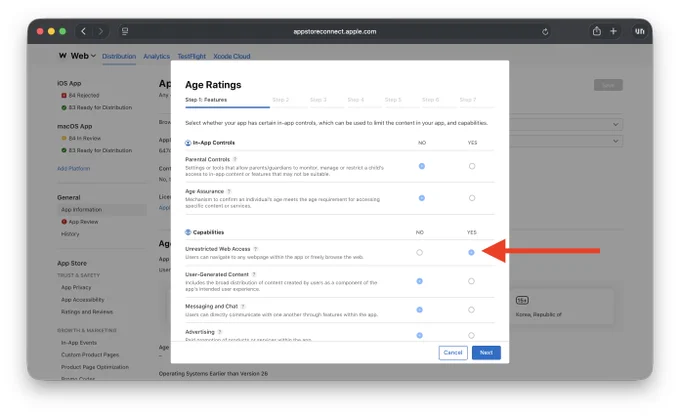The height and width of the screenshot is (416, 680).
Task: Click the yellow status icon for 8.4 In Review
Action: (64, 138)
